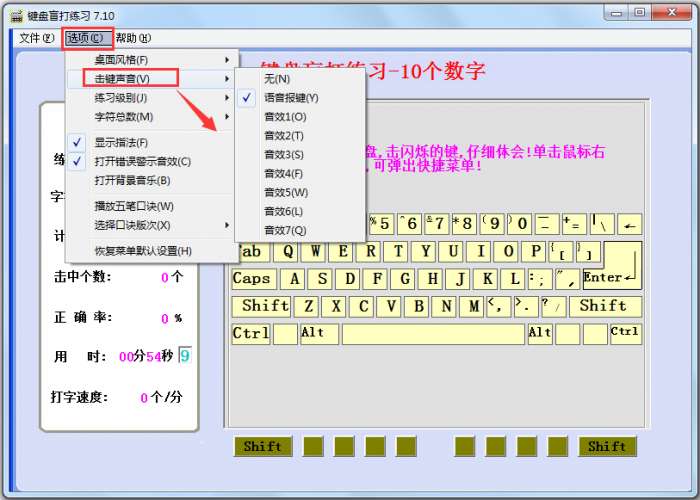This screenshot has width=700, height=500.
Task: Click the Caps key on keyboard
Action: tap(253, 279)
